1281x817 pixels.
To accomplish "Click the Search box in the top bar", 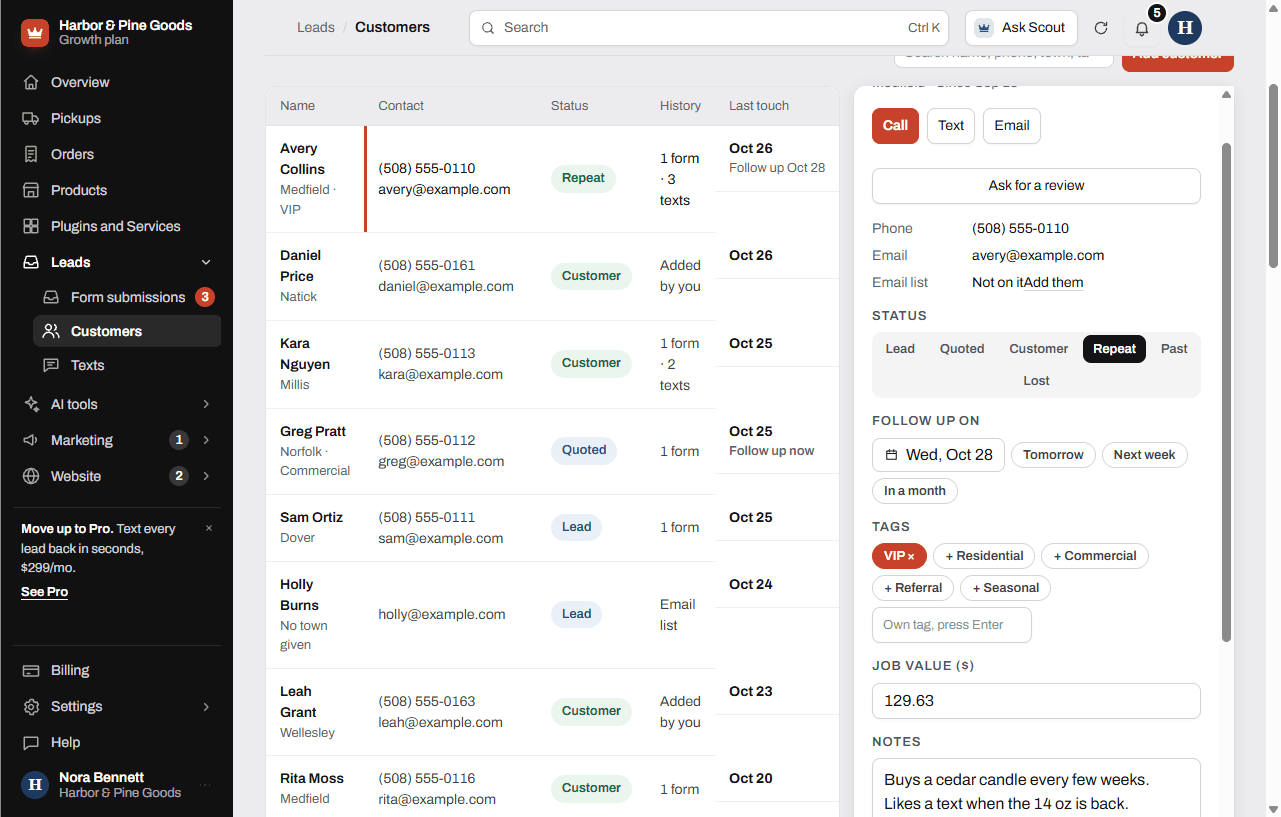I will click(709, 28).
